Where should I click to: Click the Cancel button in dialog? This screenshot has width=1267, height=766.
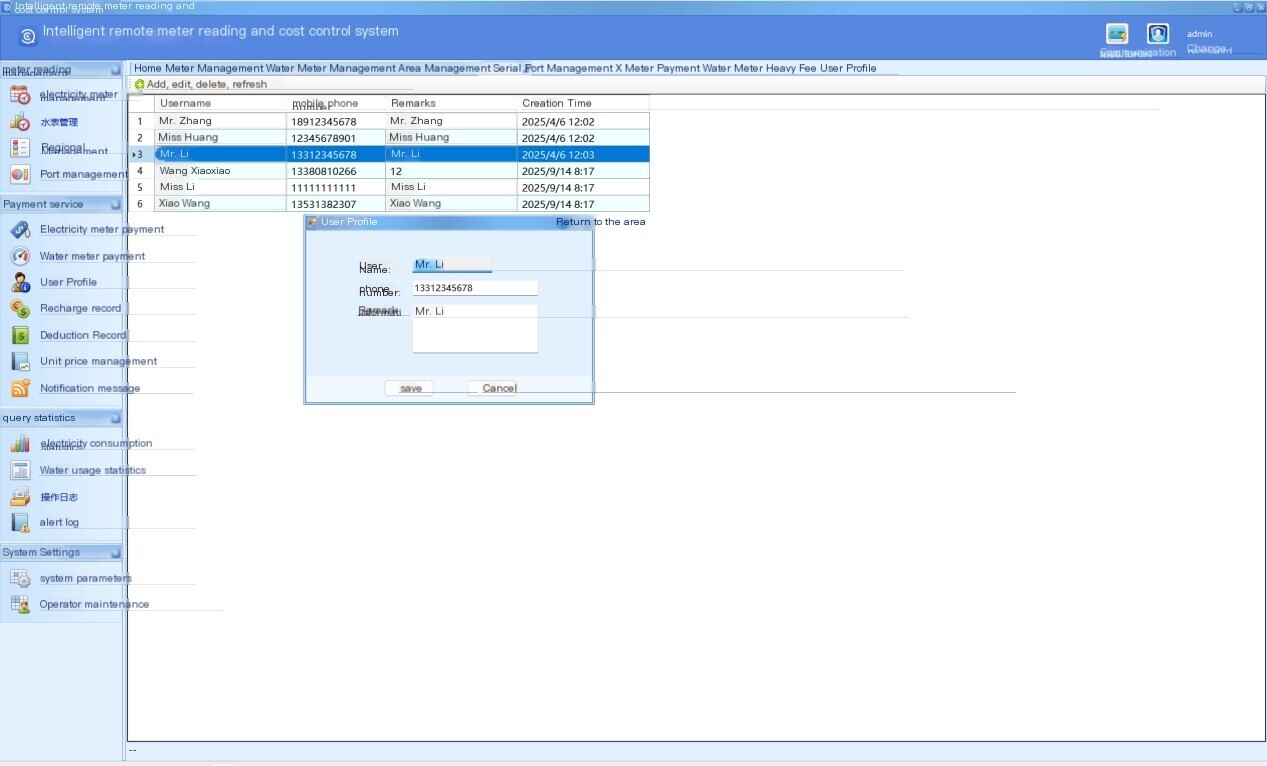pyautogui.click(x=492, y=388)
